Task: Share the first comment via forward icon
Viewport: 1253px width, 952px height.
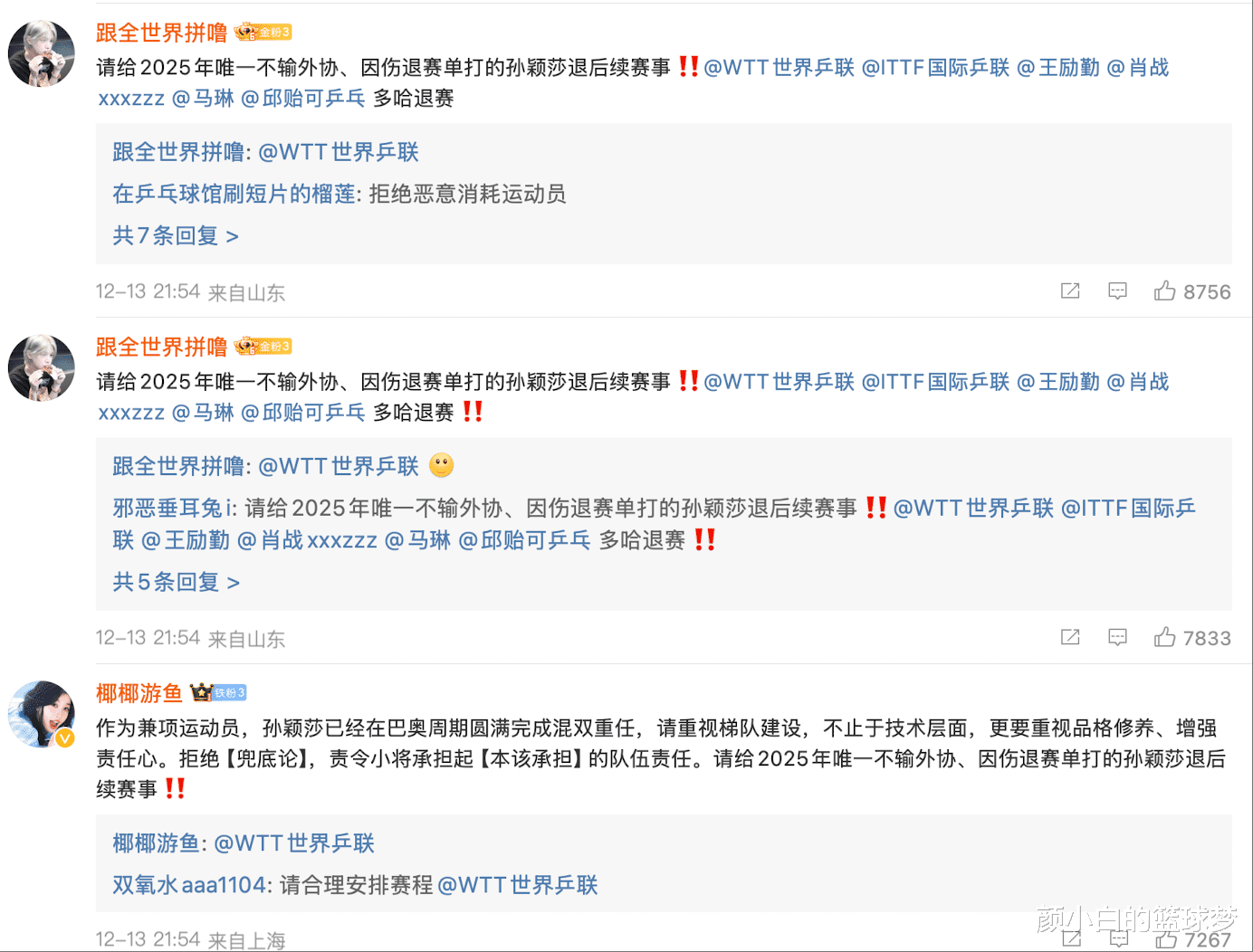Action: (1070, 290)
